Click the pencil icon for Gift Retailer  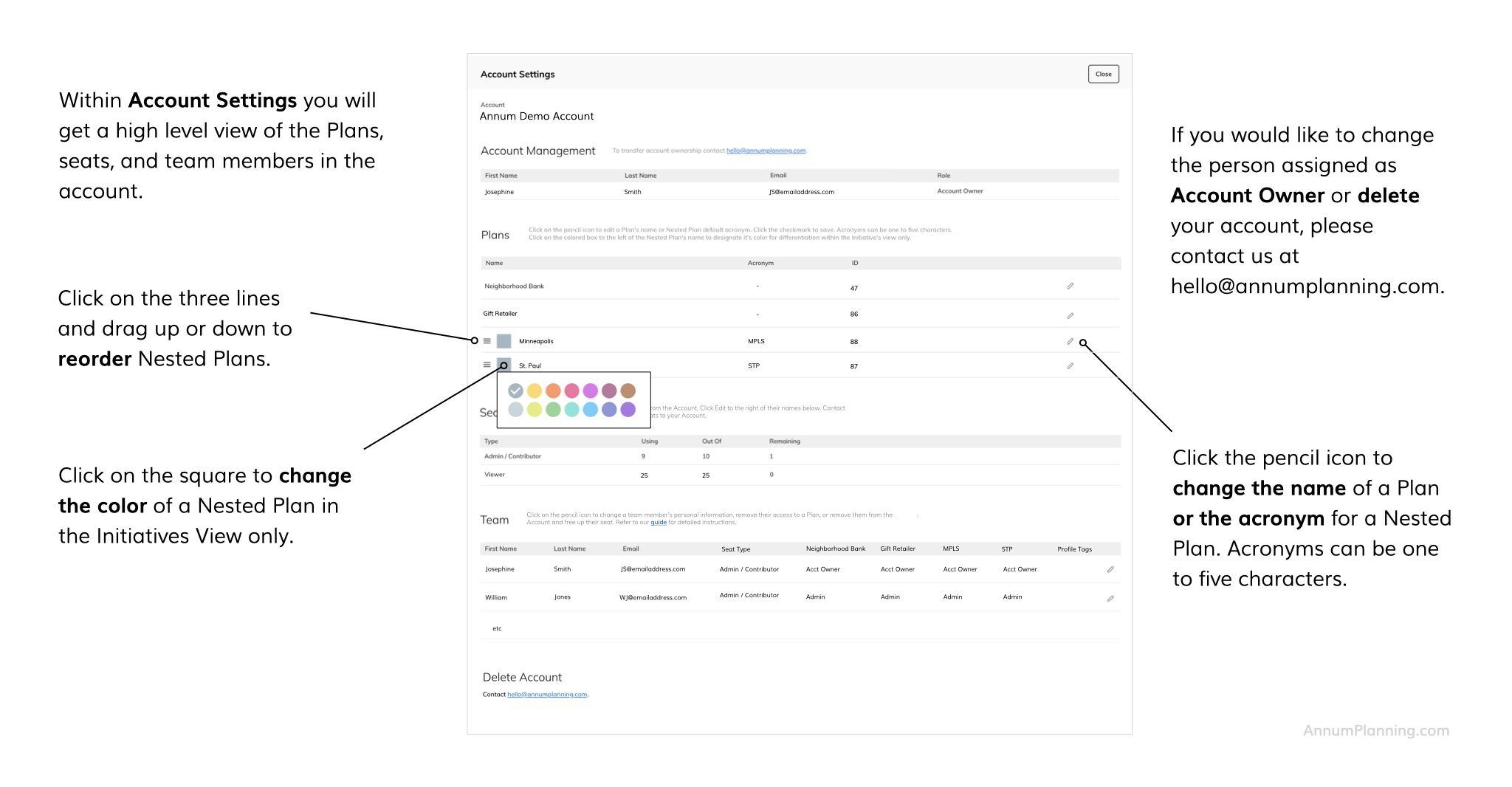[x=1070, y=316]
